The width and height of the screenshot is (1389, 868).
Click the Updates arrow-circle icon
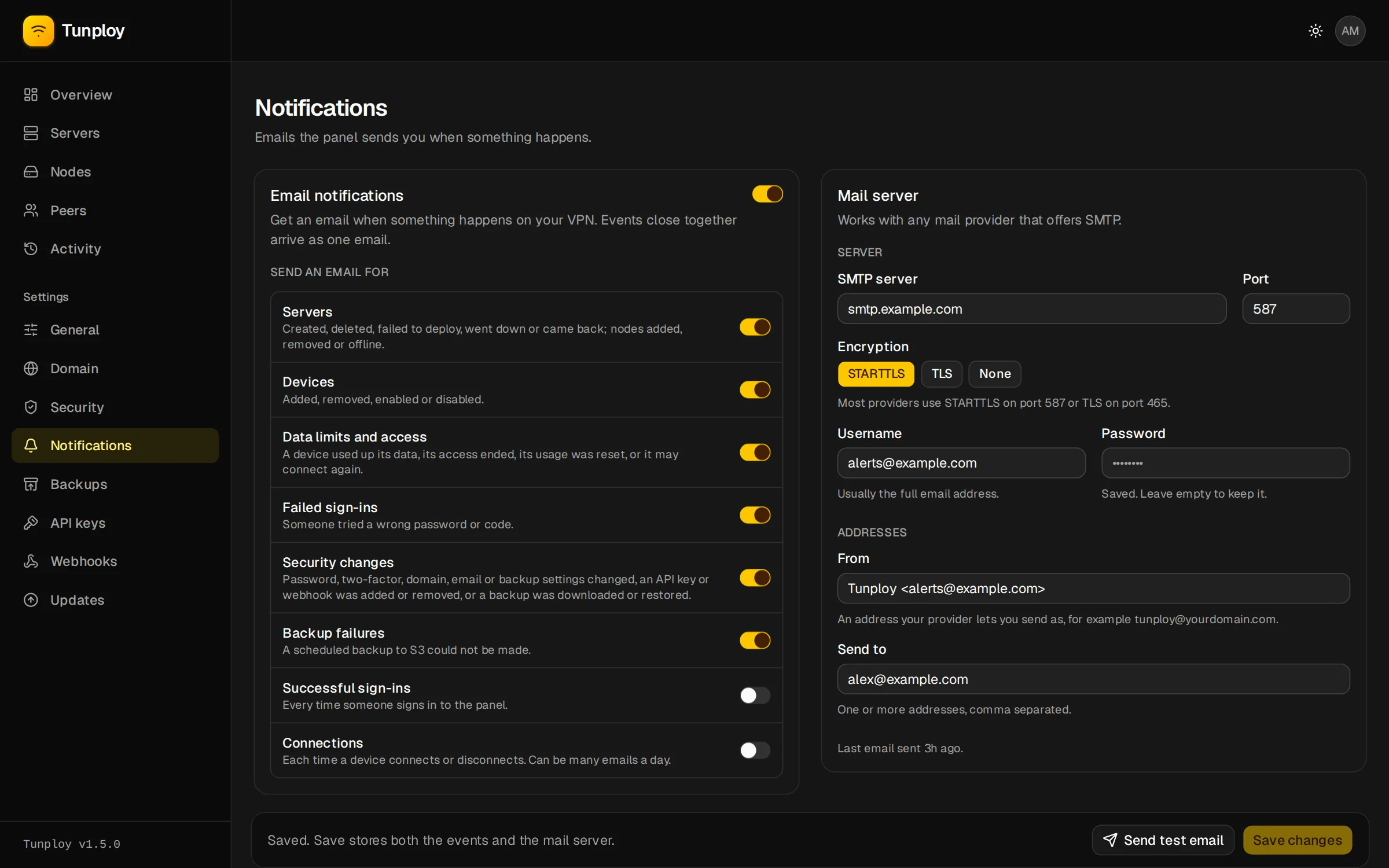[x=31, y=600]
